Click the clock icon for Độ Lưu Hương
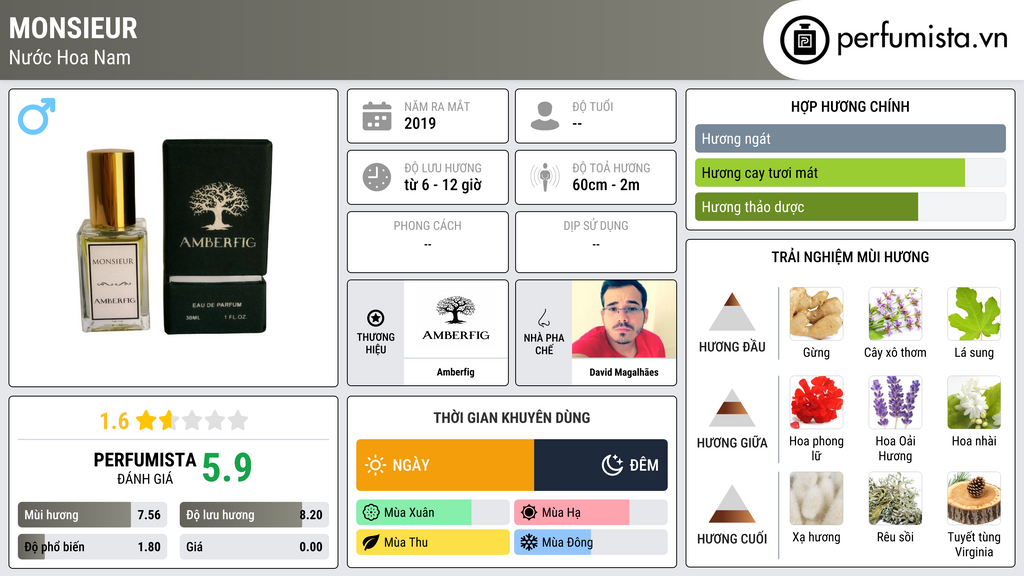Screen dimensions: 1024x576 pyautogui.click(x=377, y=177)
